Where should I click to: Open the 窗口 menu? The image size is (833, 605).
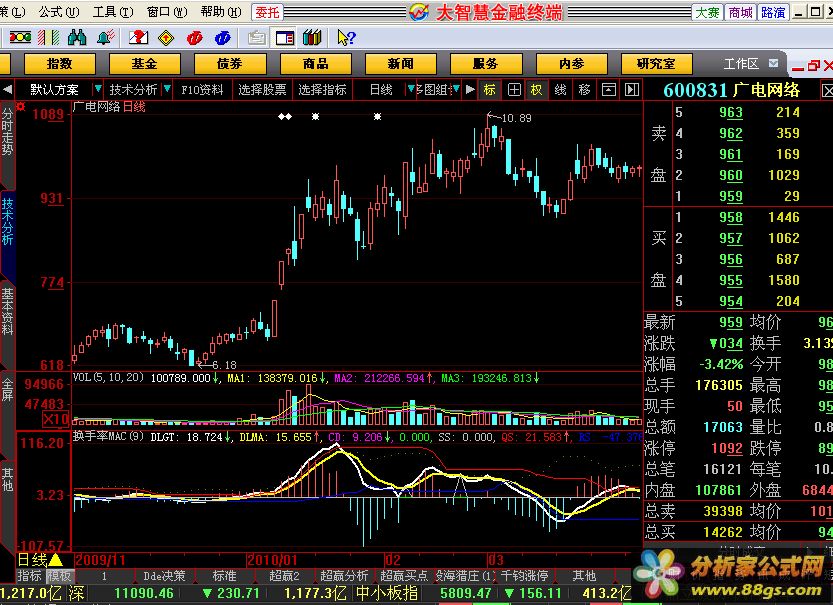tap(167, 12)
